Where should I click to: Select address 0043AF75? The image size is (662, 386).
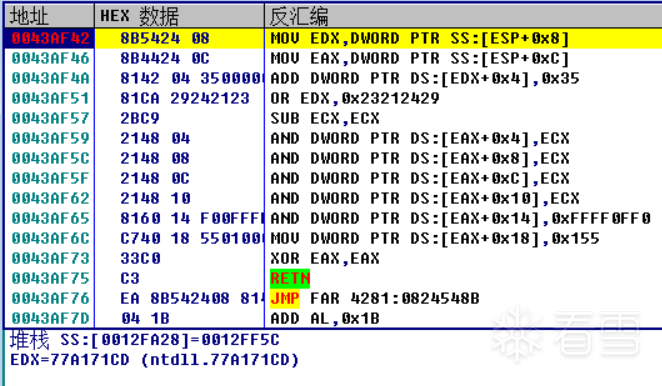(x=50, y=278)
